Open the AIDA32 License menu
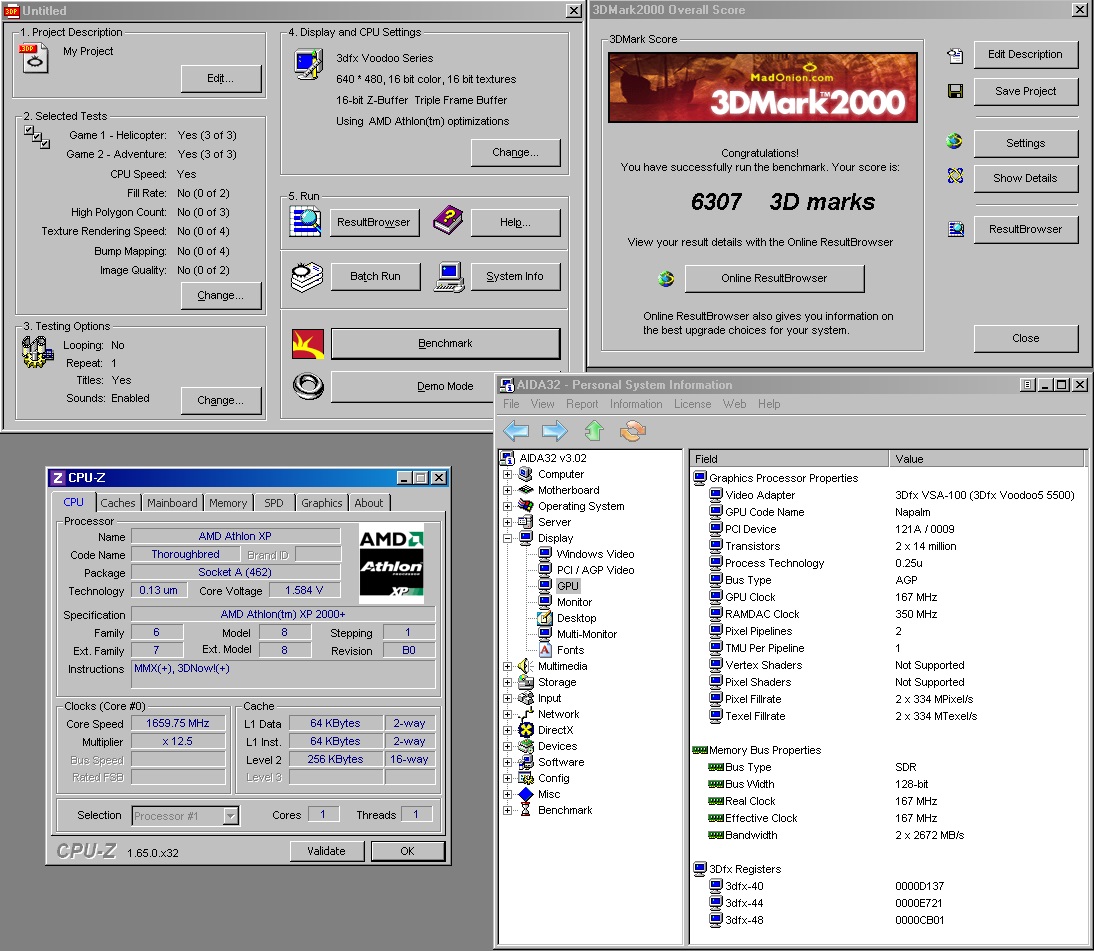1094x951 pixels. (x=692, y=404)
